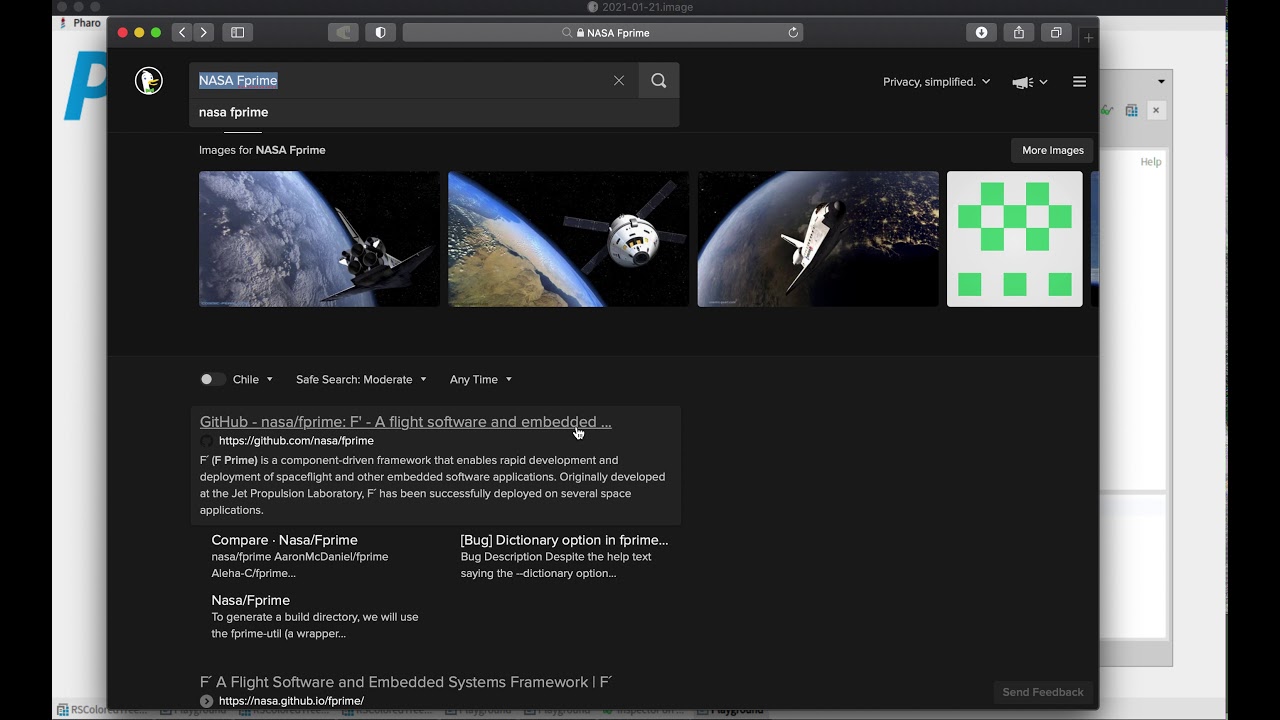This screenshot has width=1280, height=720.
Task: Reload the page in the address bar
Action: pyautogui.click(x=793, y=33)
